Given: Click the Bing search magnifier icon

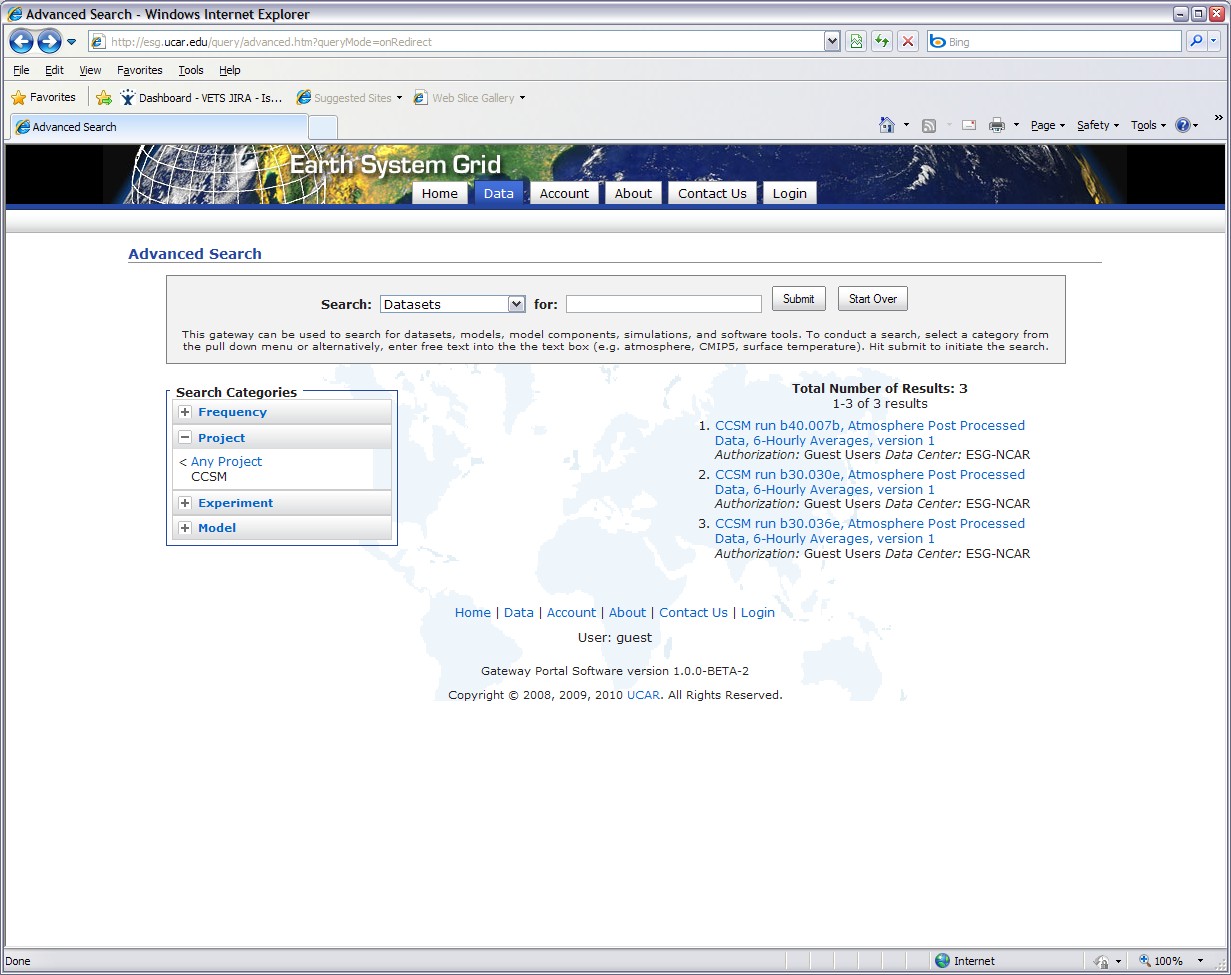Looking at the screenshot, I should (1196, 42).
